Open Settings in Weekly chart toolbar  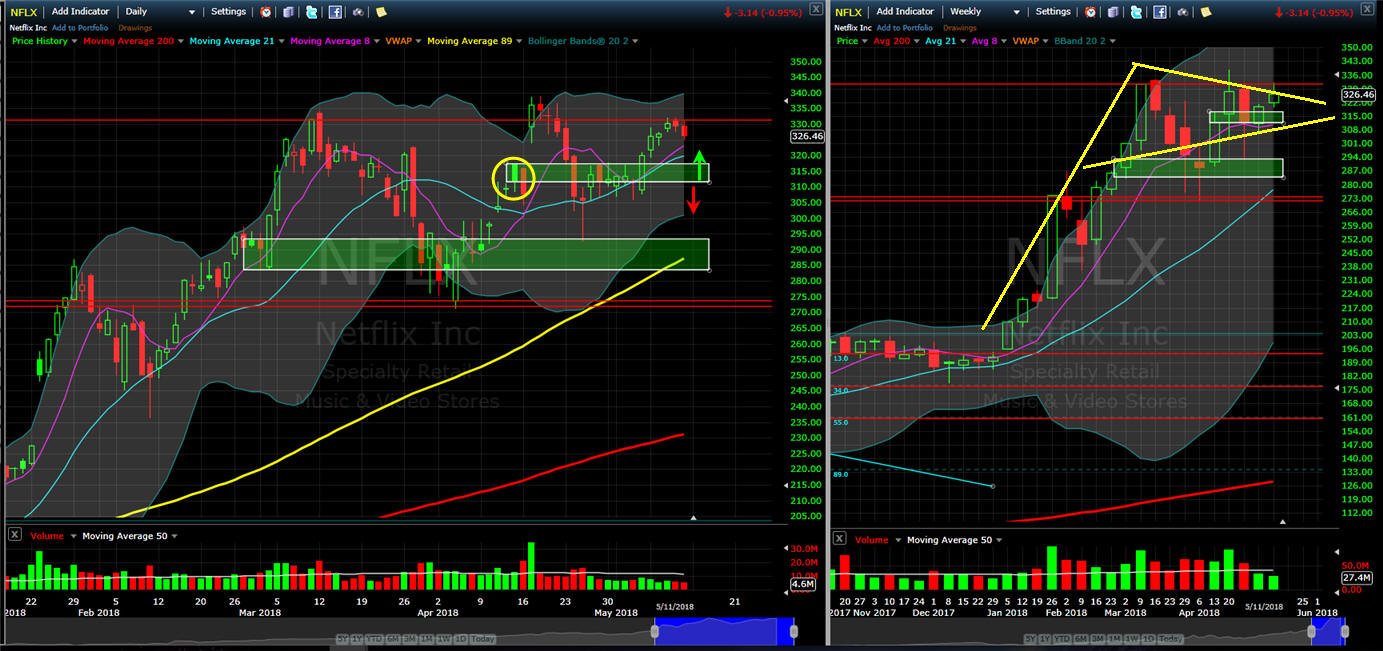click(x=1053, y=12)
